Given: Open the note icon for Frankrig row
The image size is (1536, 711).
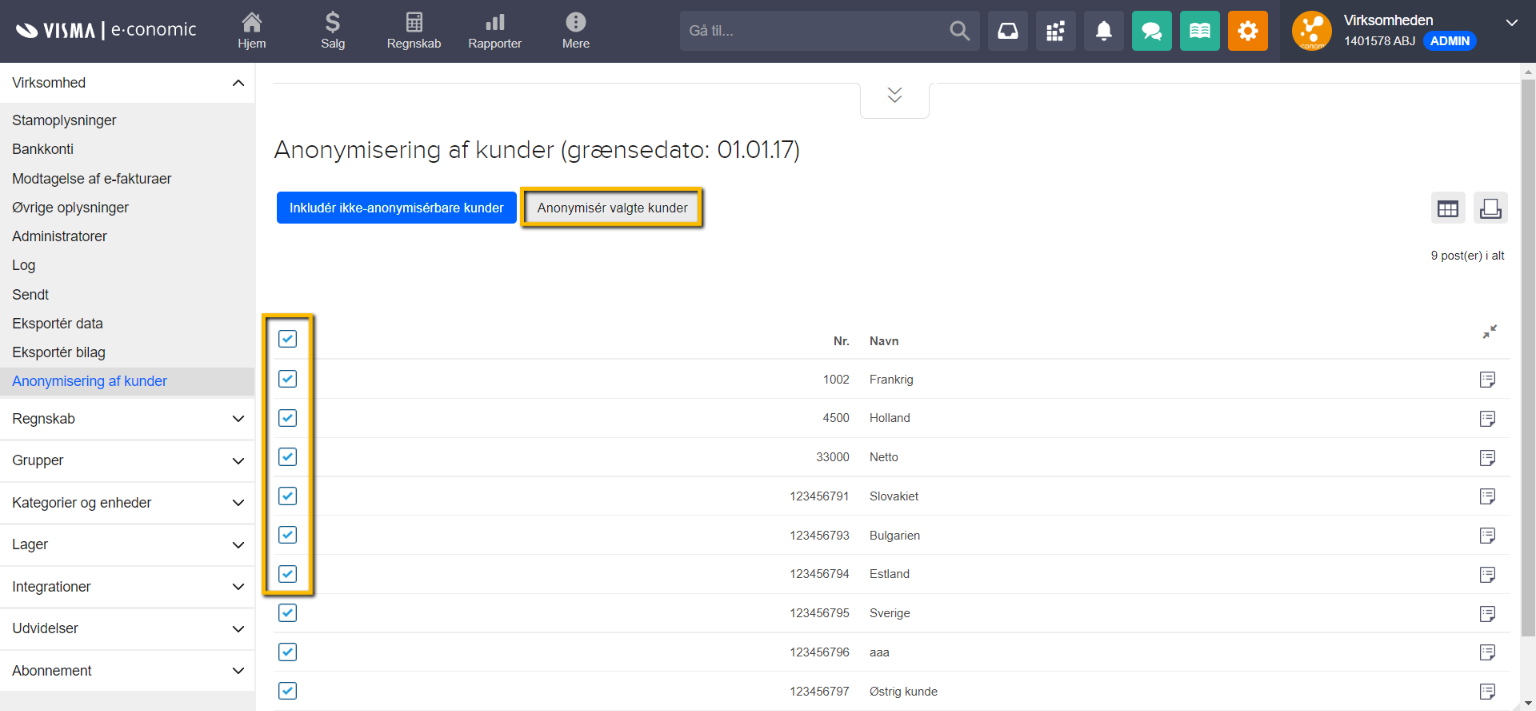Looking at the screenshot, I should tap(1487, 379).
